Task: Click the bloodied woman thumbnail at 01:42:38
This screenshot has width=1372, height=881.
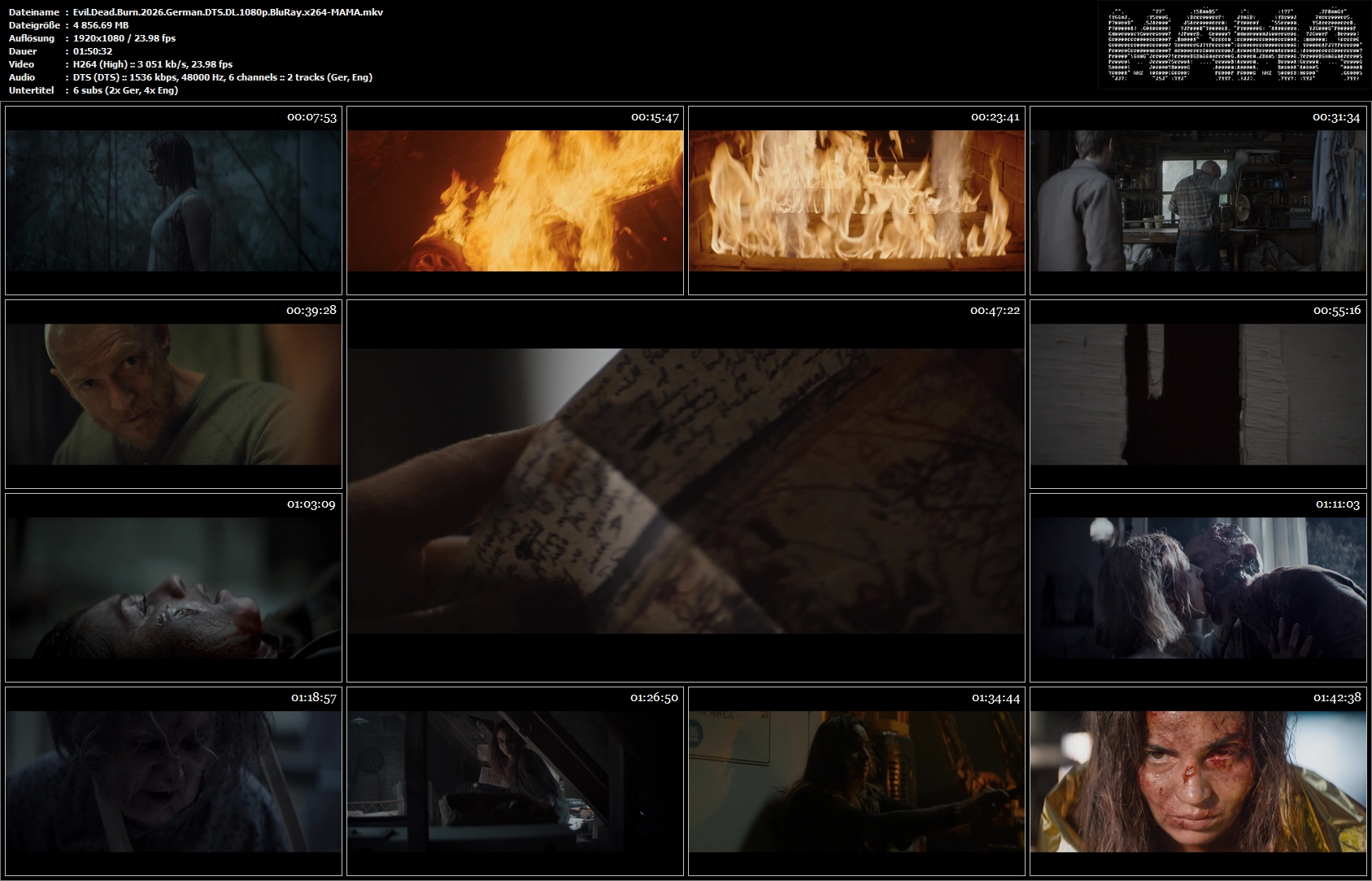Action: [1198, 782]
